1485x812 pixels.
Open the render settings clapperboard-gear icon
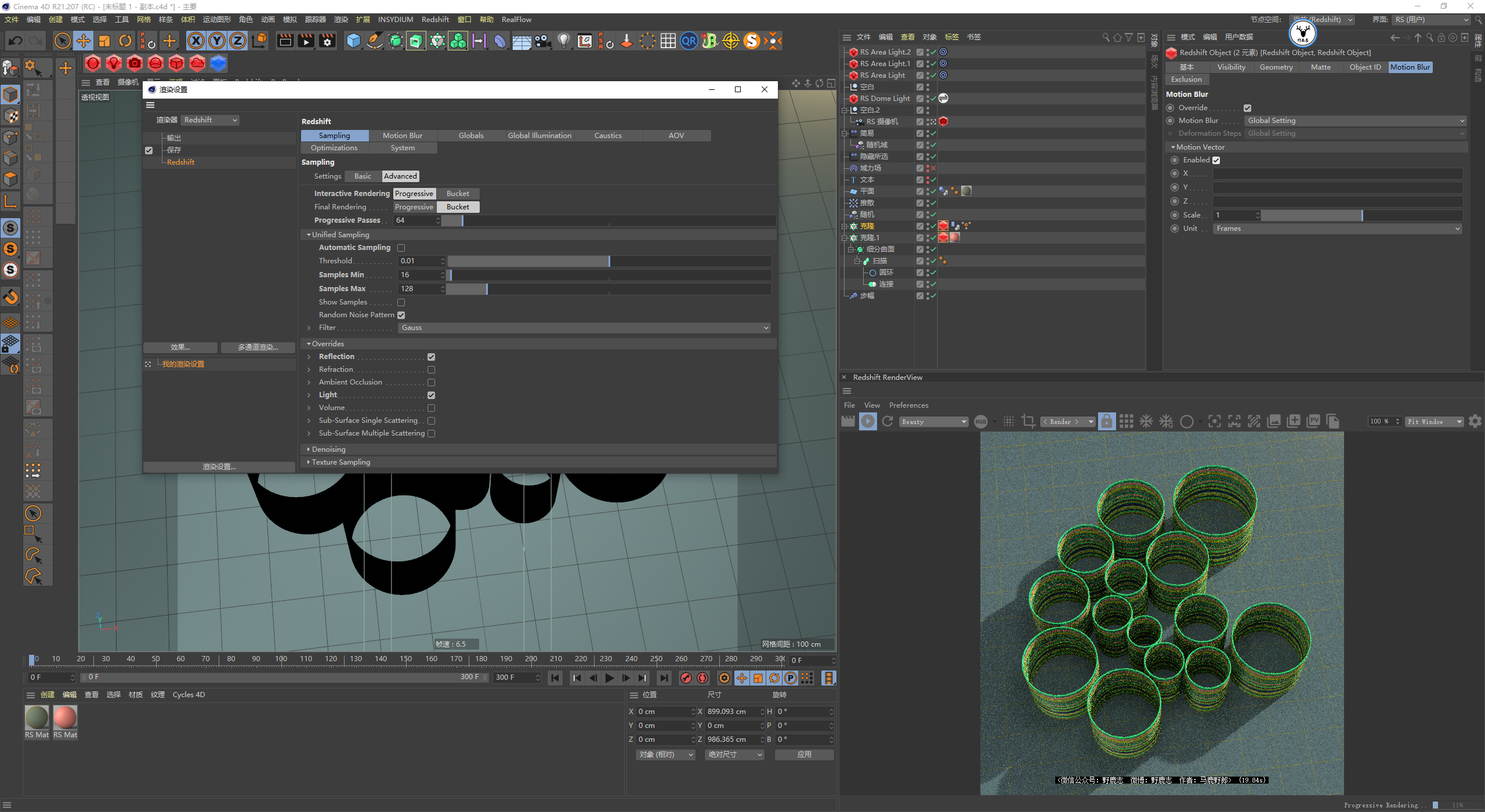328,41
